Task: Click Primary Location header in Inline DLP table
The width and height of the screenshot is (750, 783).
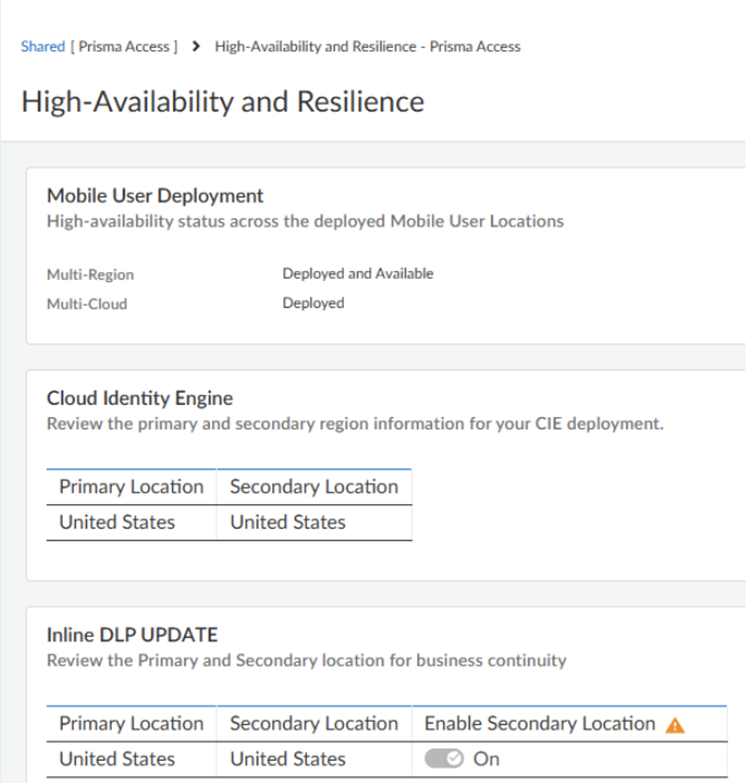Action: [131, 724]
